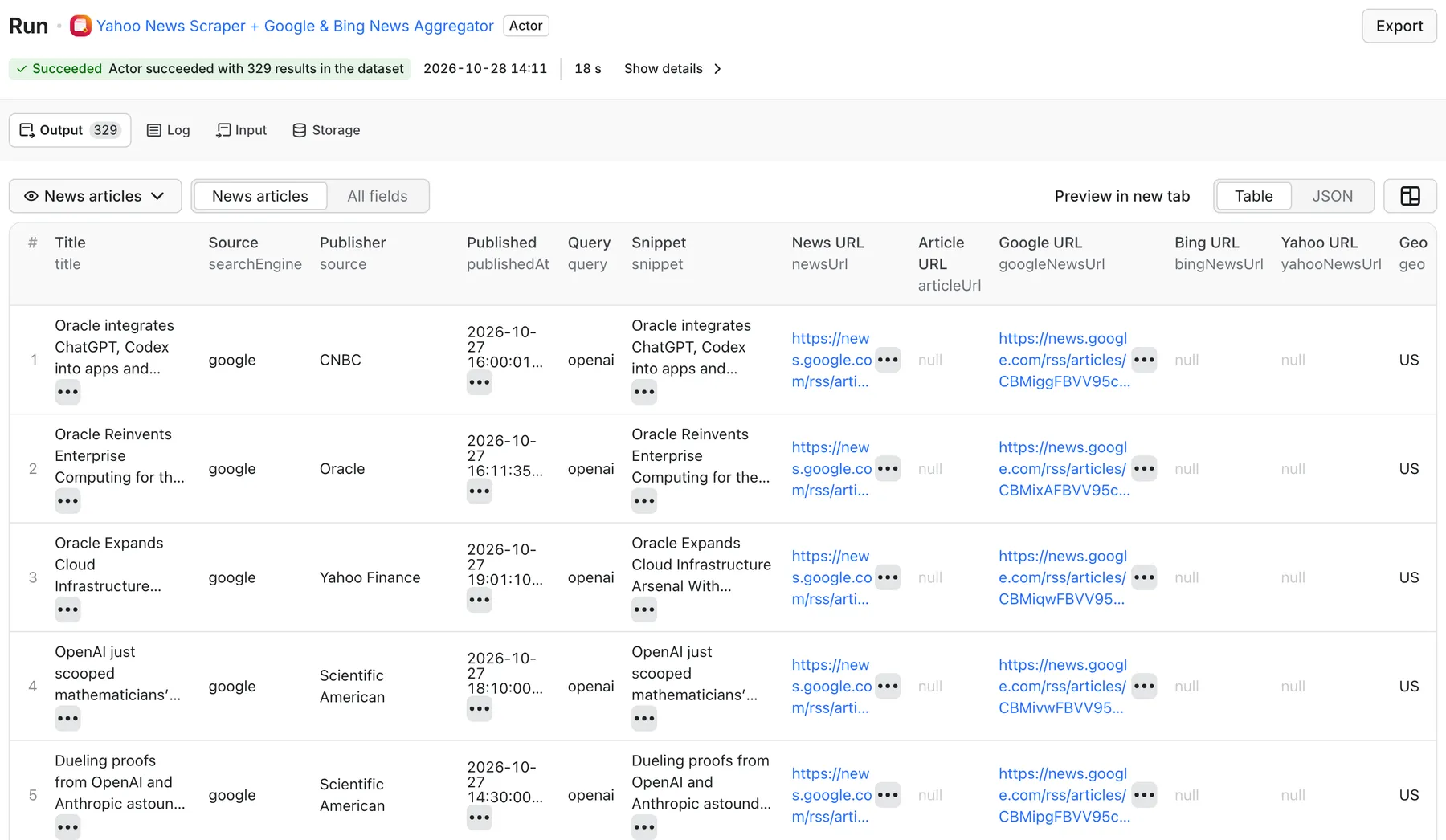Expand the News URL ellipsis in row 1
This screenshot has width=1446, height=840.
[x=888, y=360]
